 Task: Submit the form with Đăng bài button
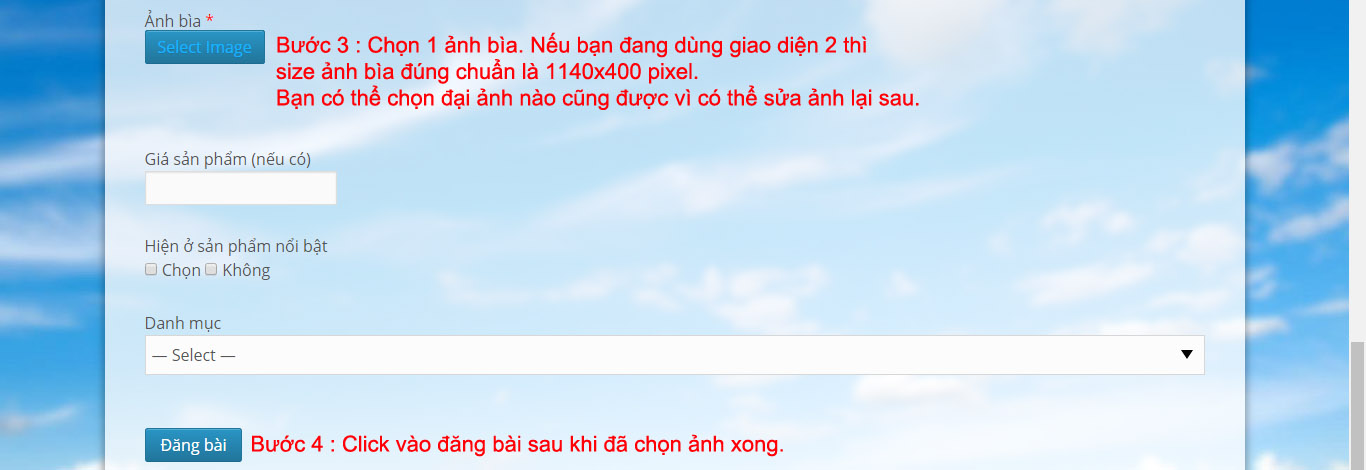click(x=193, y=445)
